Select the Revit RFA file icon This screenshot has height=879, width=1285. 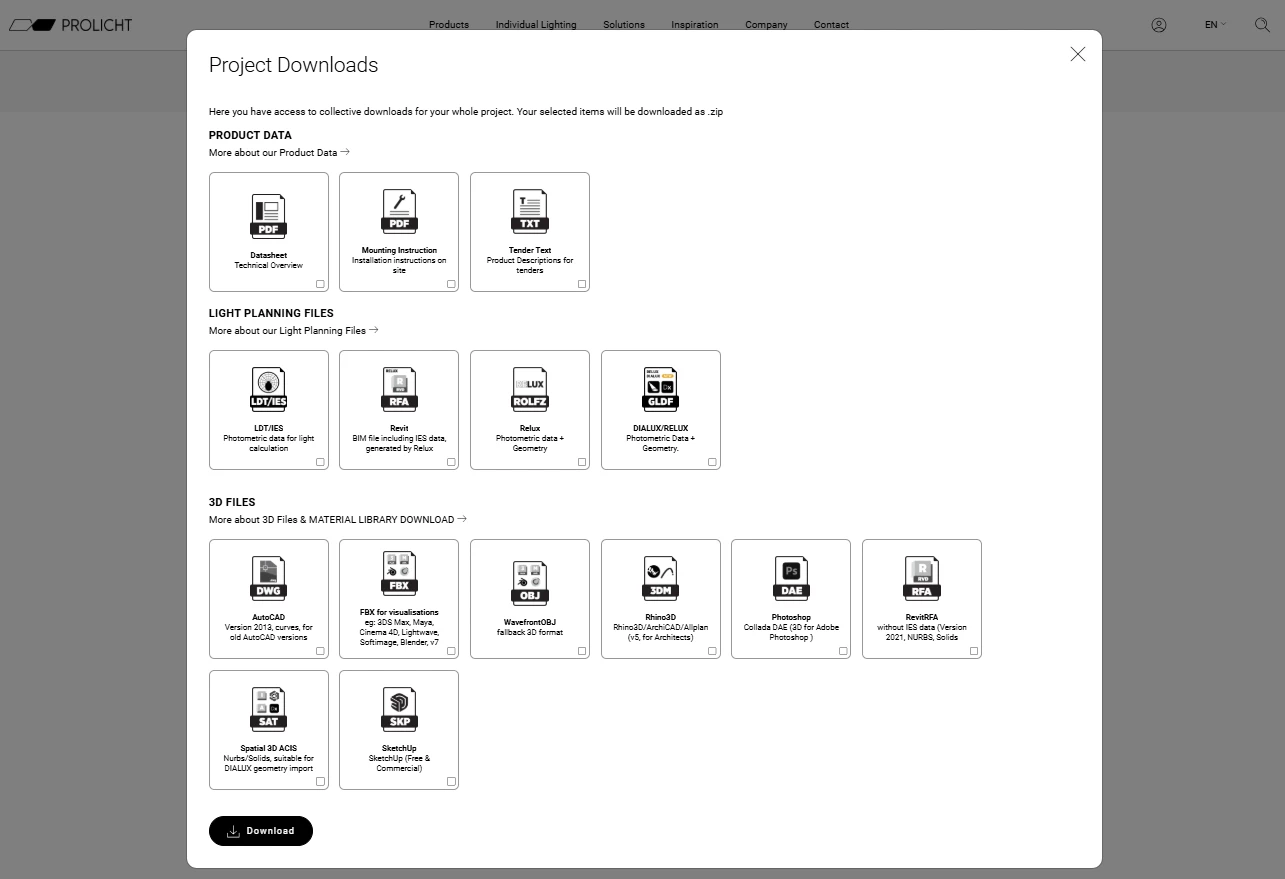398,389
